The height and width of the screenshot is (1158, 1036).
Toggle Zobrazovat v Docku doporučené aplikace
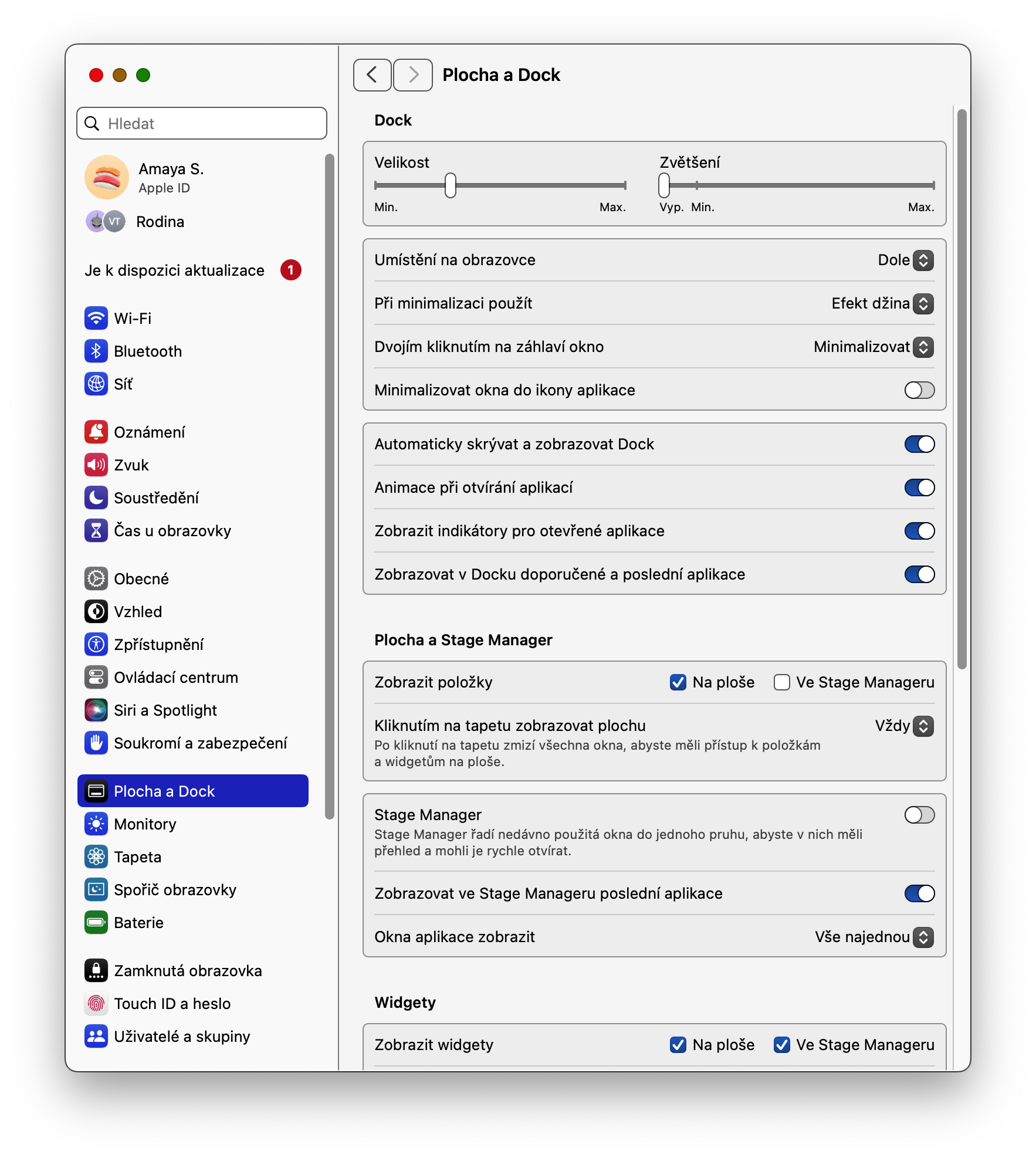click(x=919, y=574)
